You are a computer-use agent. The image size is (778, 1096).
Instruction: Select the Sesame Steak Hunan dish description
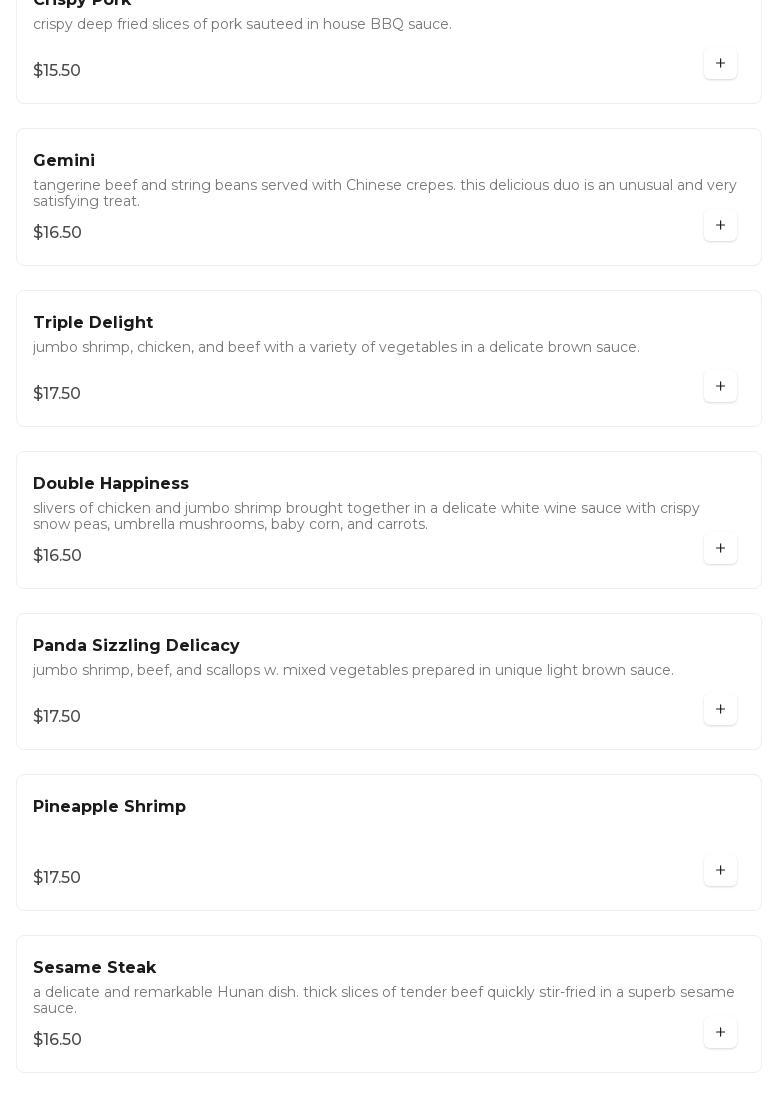pos(383,1000)
